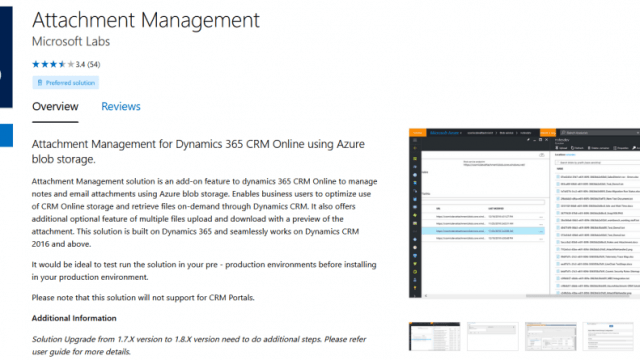Click the Microsoft Labs publisher name

71,42
